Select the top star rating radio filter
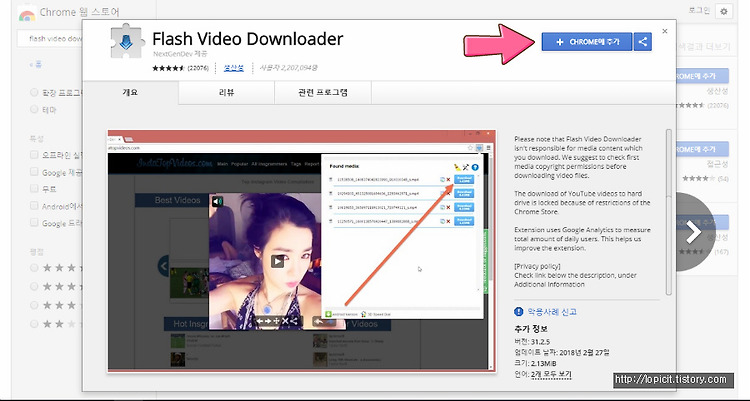The image size is (750, 401). tap(34, 267)
